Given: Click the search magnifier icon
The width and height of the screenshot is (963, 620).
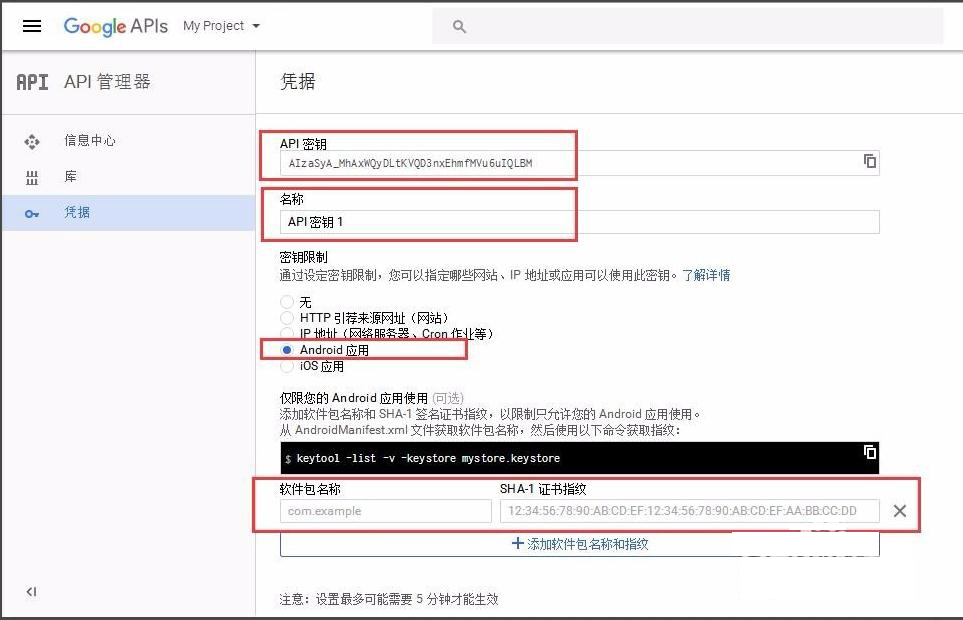Looking at the screenshot, I should pos(459,26).
